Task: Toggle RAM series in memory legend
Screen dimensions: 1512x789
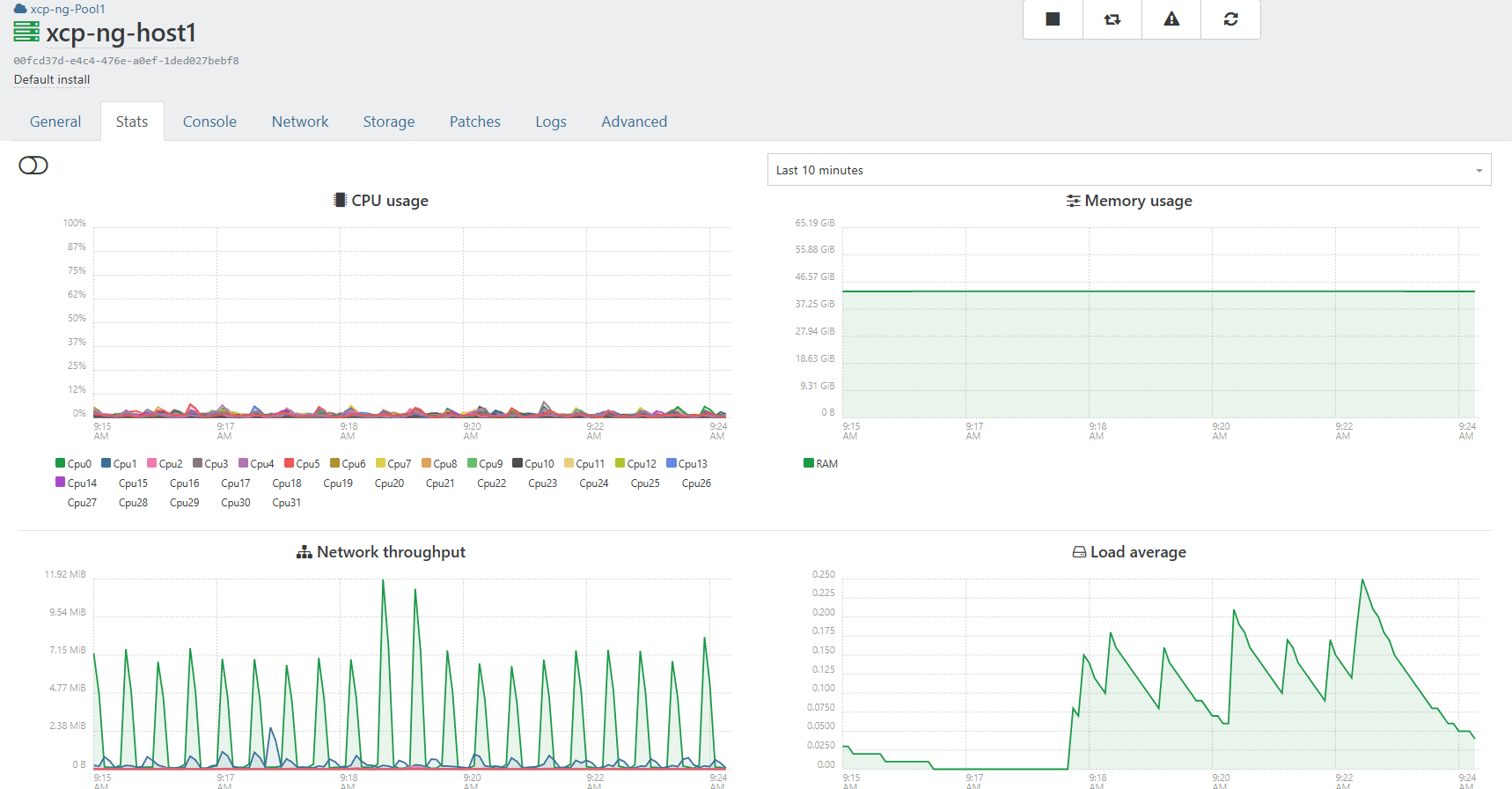Action: point(820,463)
